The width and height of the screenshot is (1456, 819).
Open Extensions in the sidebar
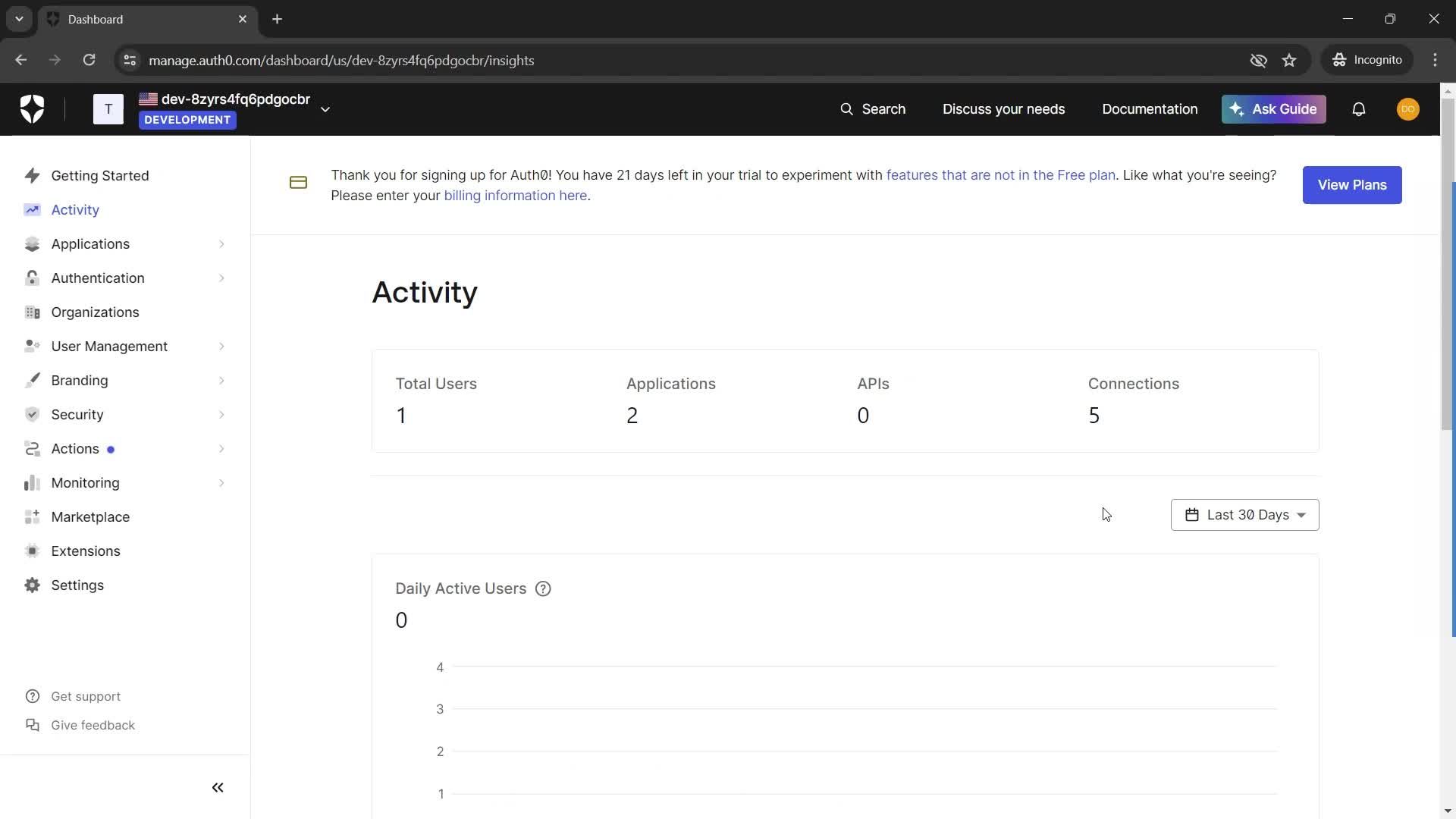coord(86,551)
